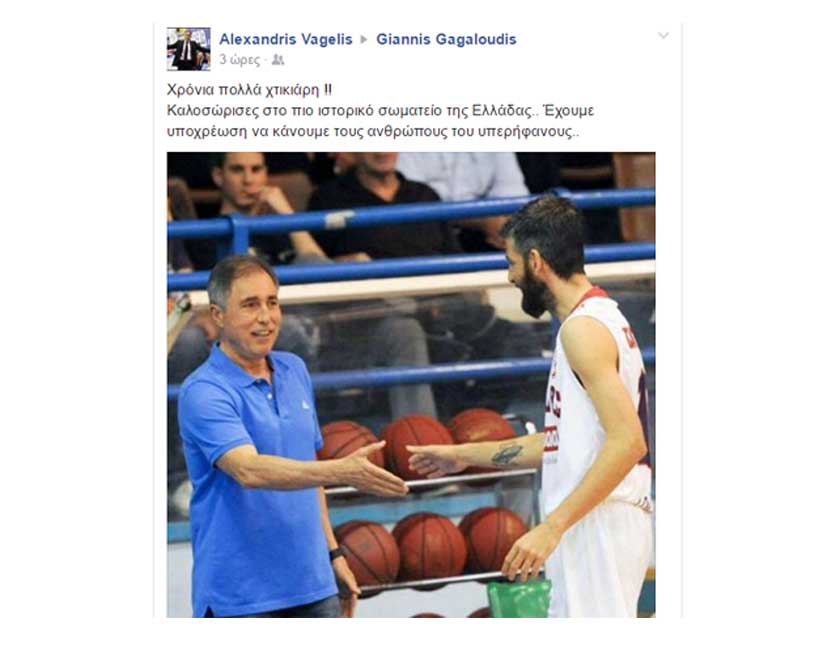The height and width of the screenshot is (669, 840).
Task: Select the 'Χρόνια πολλά χτικιάρη' text line
Action: (249, 89)
